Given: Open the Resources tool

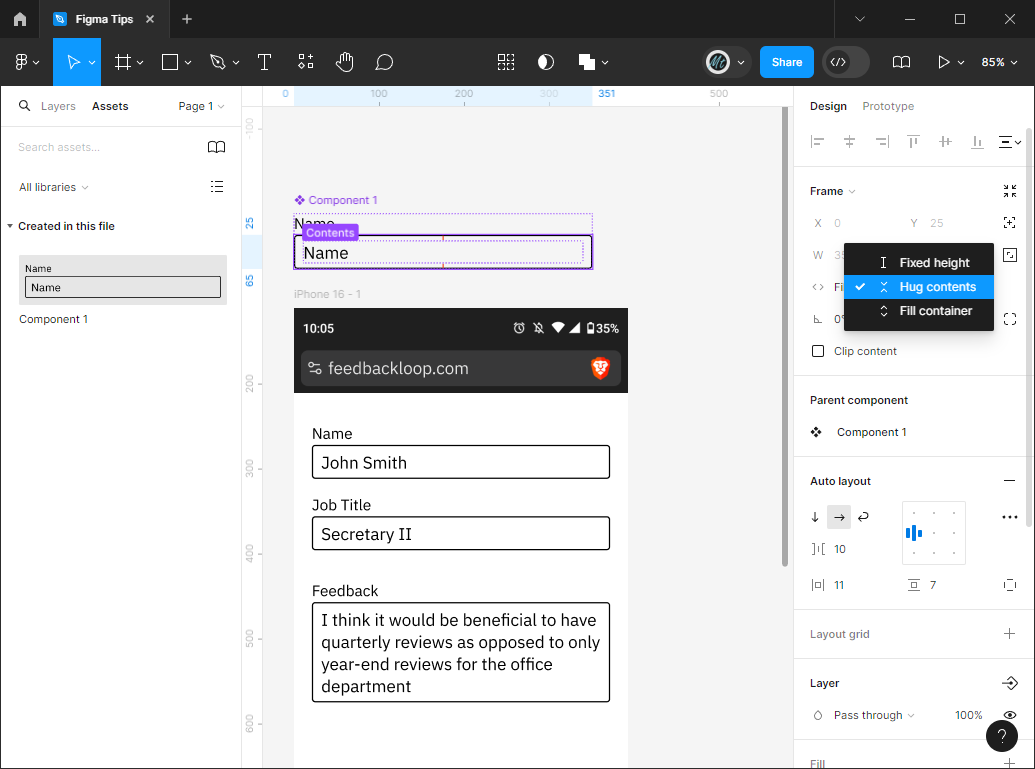Looking at the screenshot, I should (306, 62).
